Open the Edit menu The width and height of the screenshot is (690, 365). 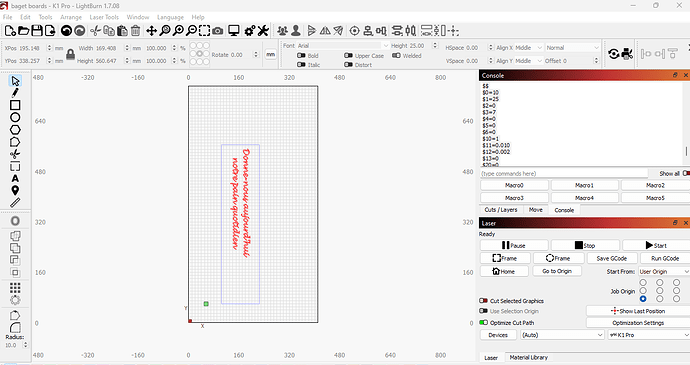pyautogui.click(x=26, y=17)
